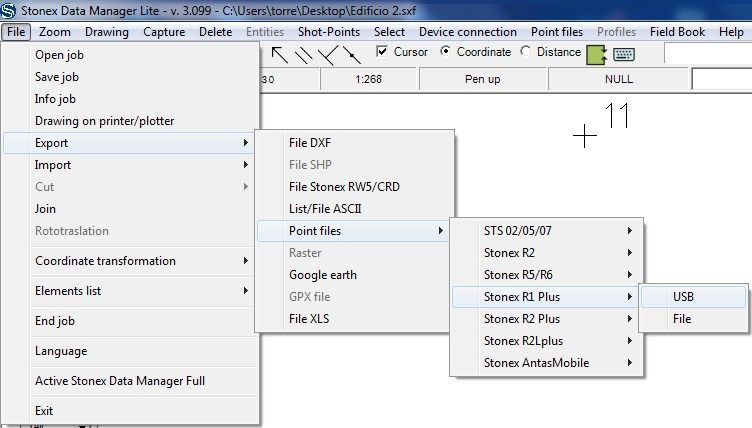Open the Field Book menu
The height and width of the screenshot is (428, 752).
[677, 32]
